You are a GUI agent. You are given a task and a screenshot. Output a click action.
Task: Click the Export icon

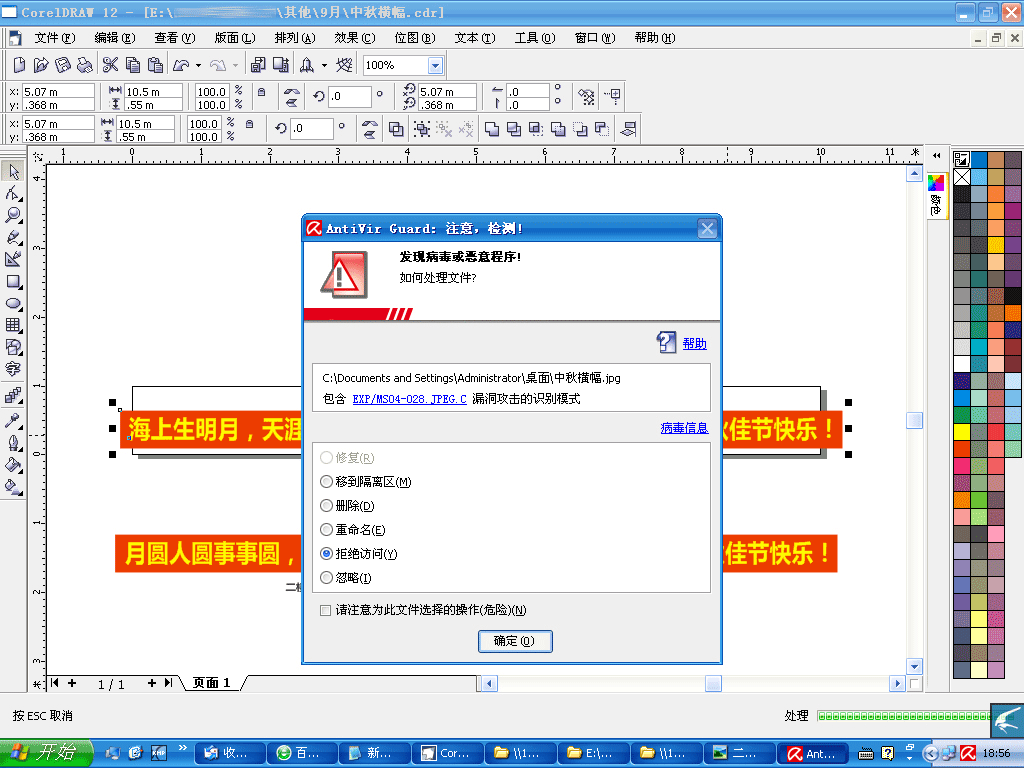coord(281,65)
